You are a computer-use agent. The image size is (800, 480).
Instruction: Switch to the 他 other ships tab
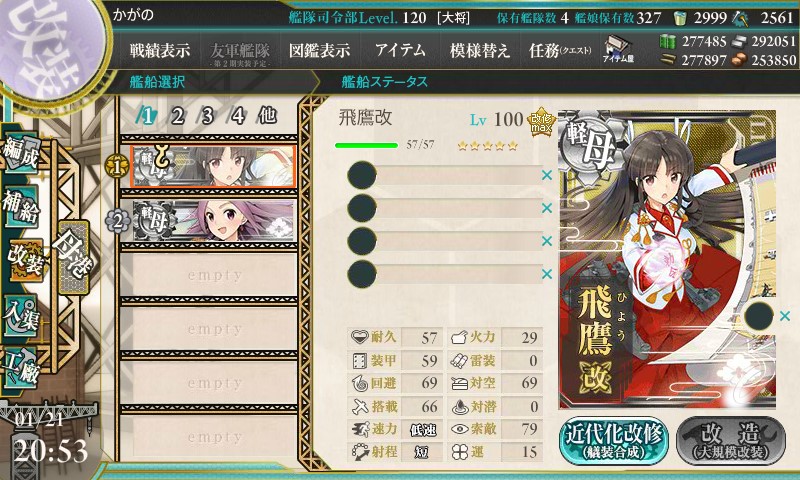[267, 116]
